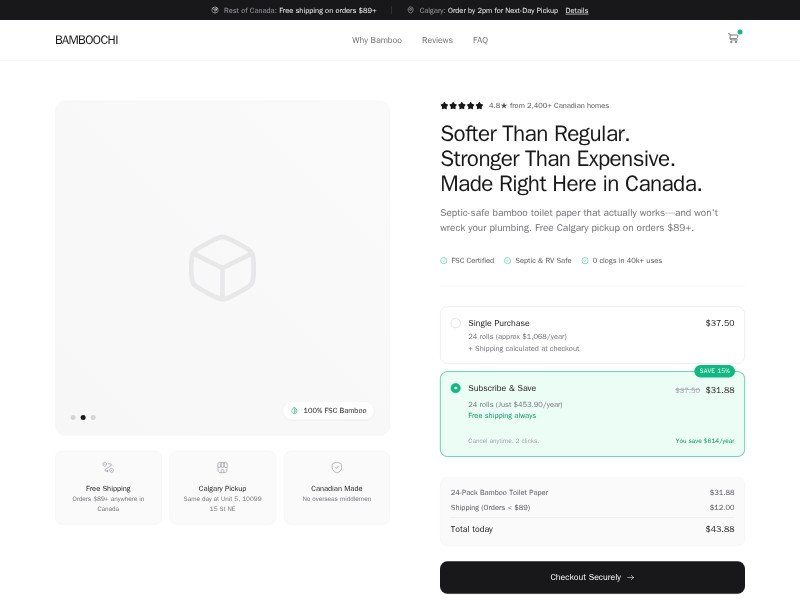Click the Canadian Made shield icon
Viewport: 800px width, 600px height.
337,467
